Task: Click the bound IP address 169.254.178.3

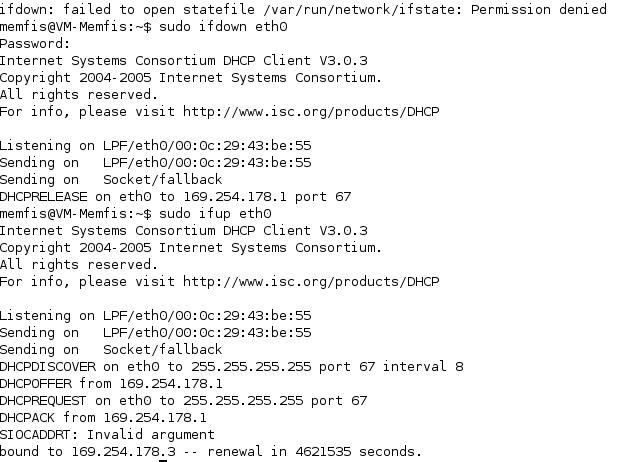Action: (x=123, y=452)
